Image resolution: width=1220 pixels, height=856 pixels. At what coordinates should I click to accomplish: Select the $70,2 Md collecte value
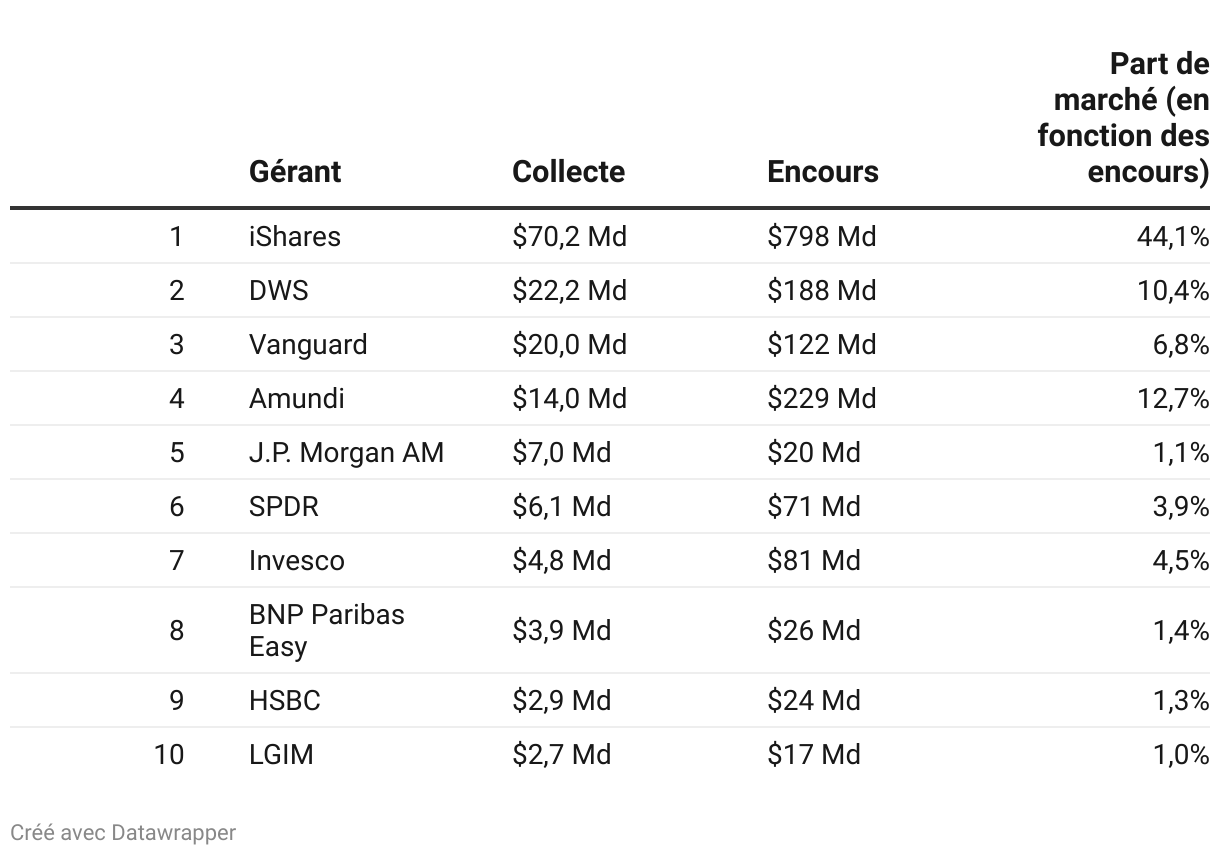coord(569,237)
